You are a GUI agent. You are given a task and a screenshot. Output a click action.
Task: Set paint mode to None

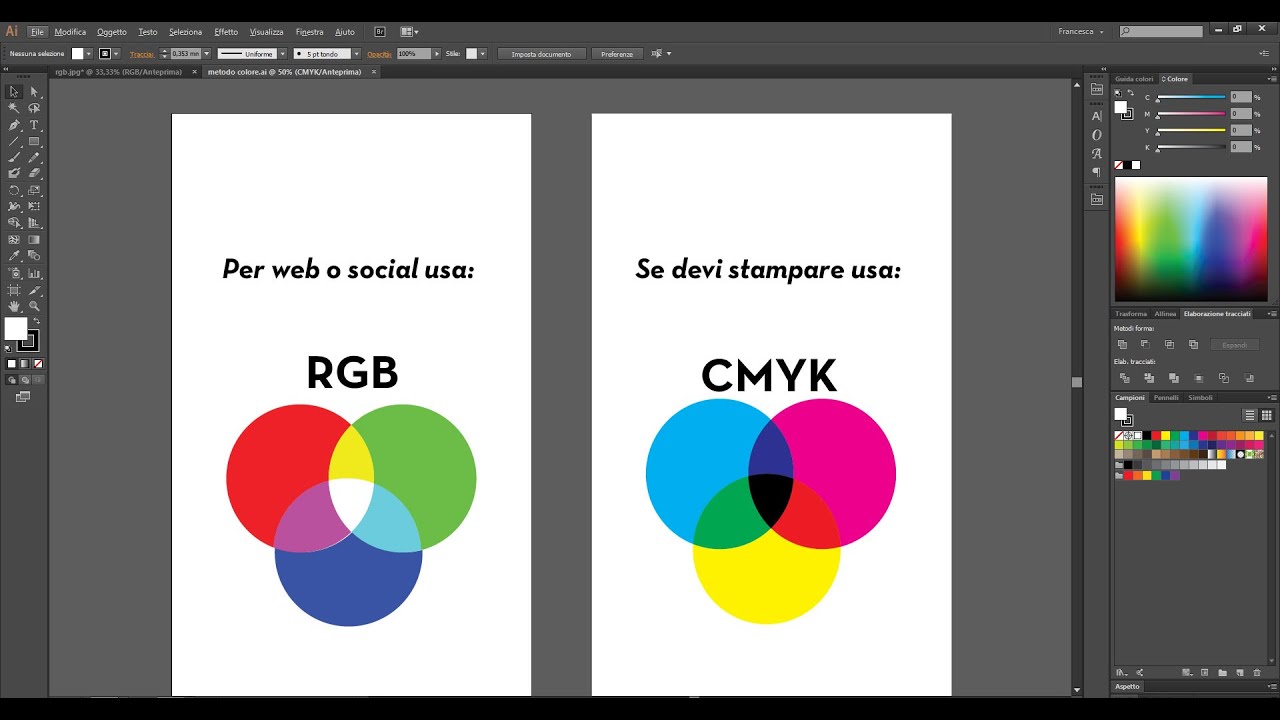37,364
